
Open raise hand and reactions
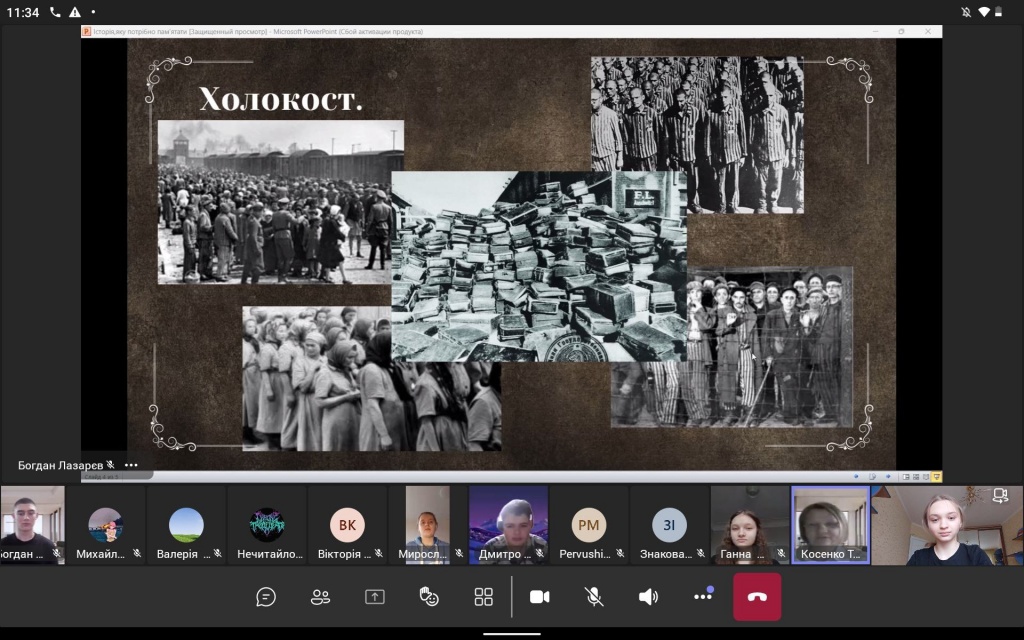(429, 597)
